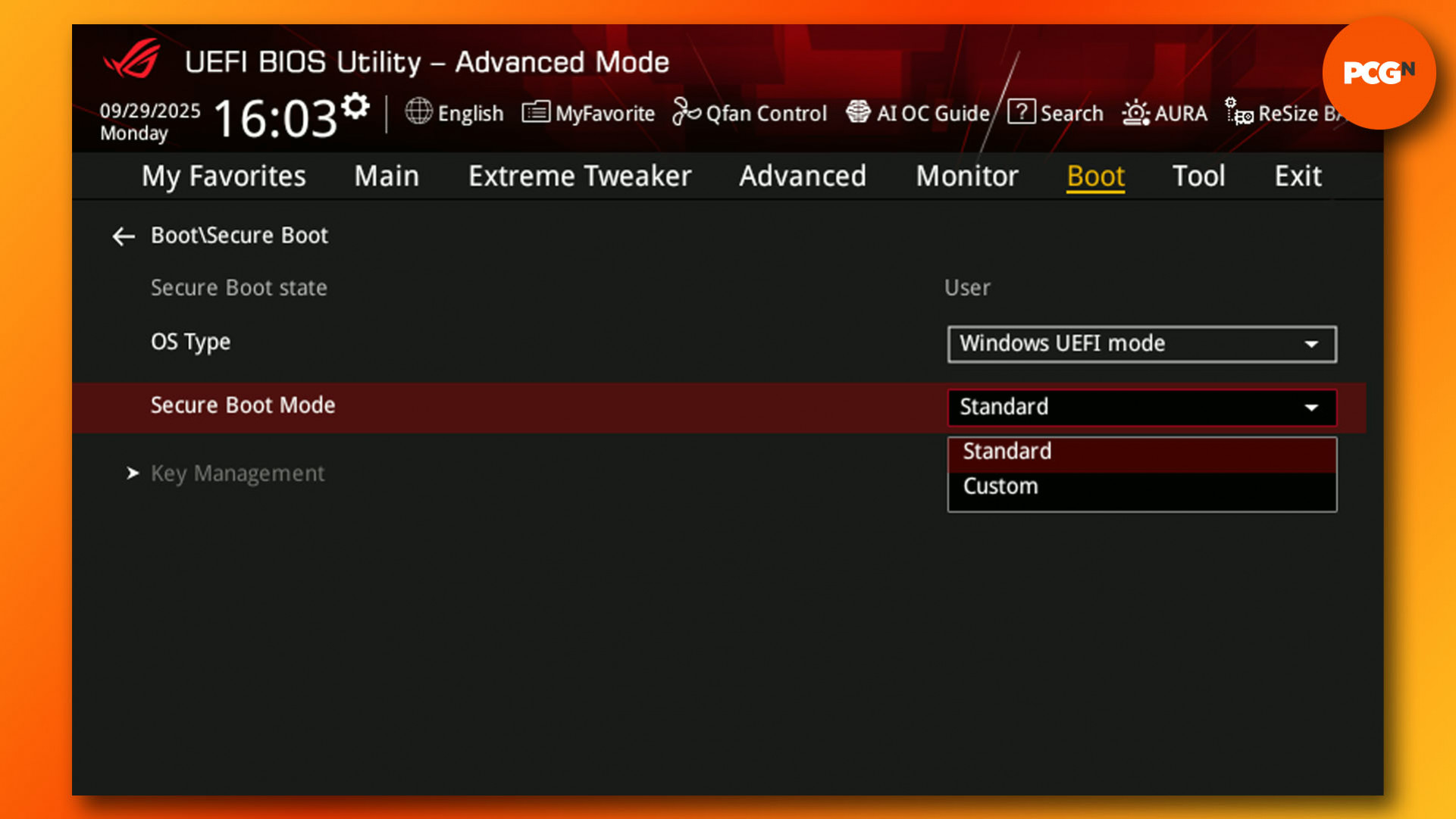The width and height of the screenshot is (1456, 819).
Task: Click the Search question mark icon
Action: tap(1021, 112)
